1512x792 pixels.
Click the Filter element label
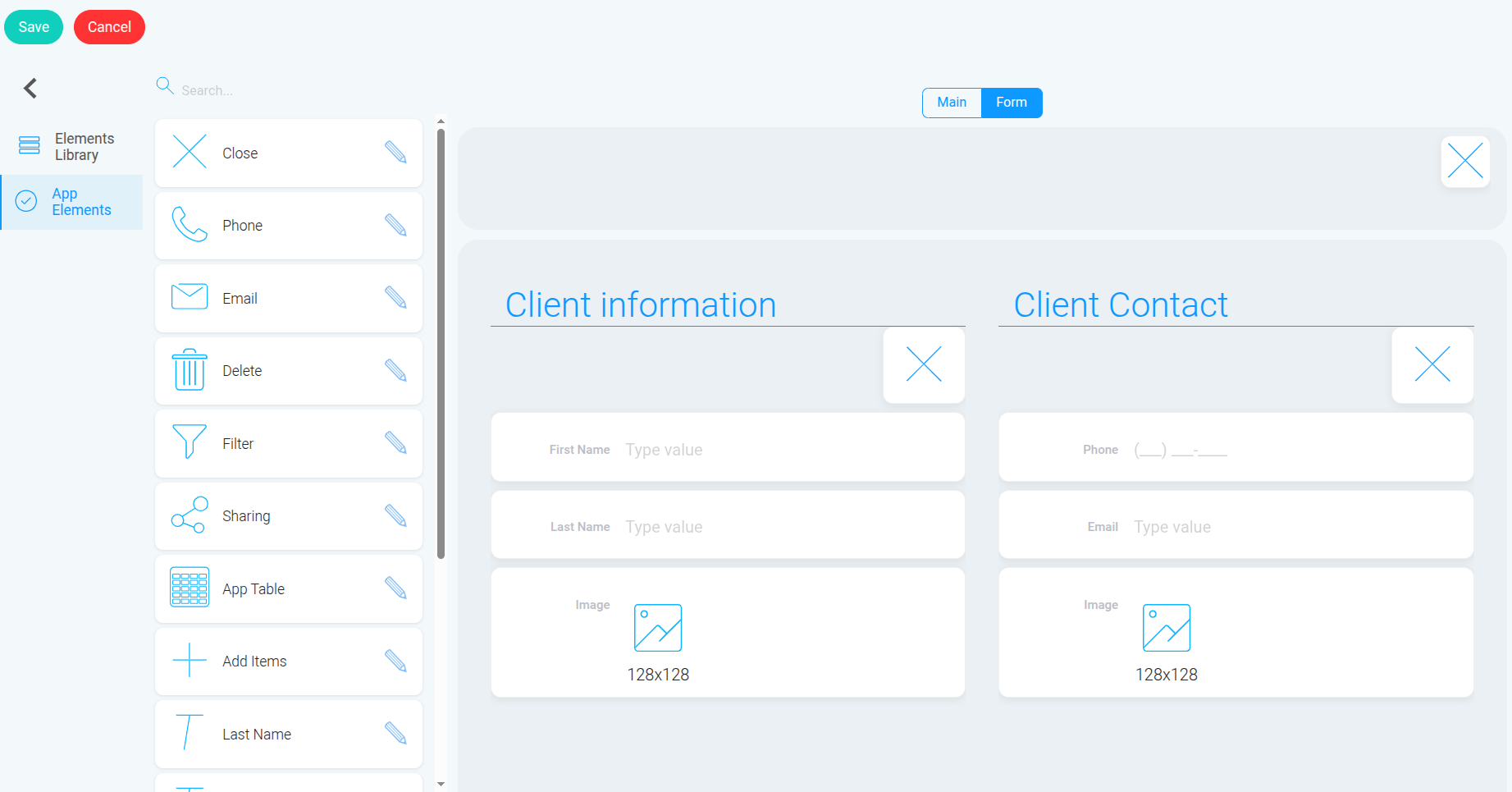click(x=238, y=444)
